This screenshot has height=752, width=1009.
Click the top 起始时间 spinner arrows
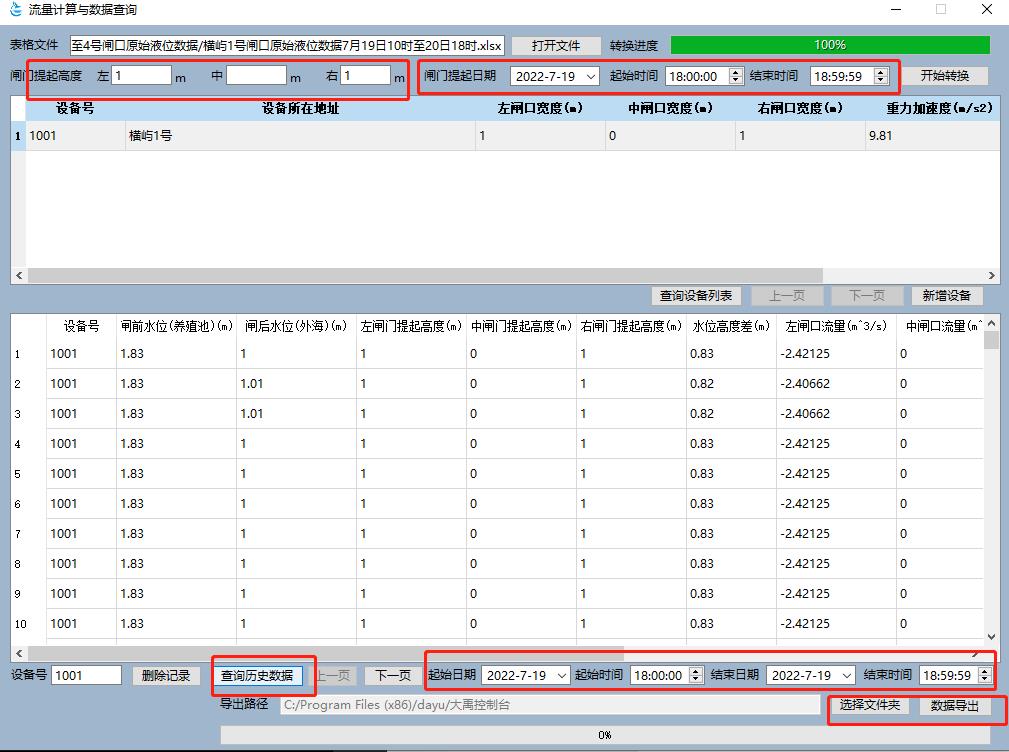click(736, 76)
